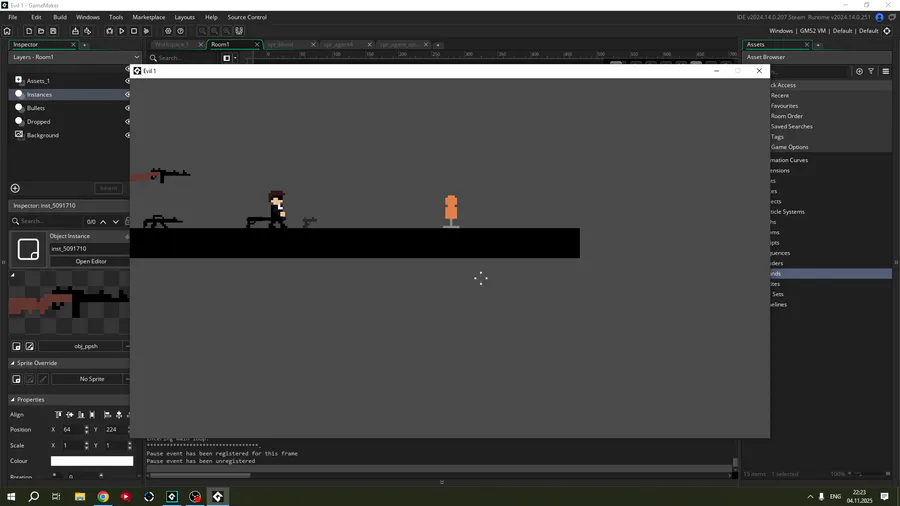
Task: Open the Help question-mark toolbar icon
Action: (181, 31)
